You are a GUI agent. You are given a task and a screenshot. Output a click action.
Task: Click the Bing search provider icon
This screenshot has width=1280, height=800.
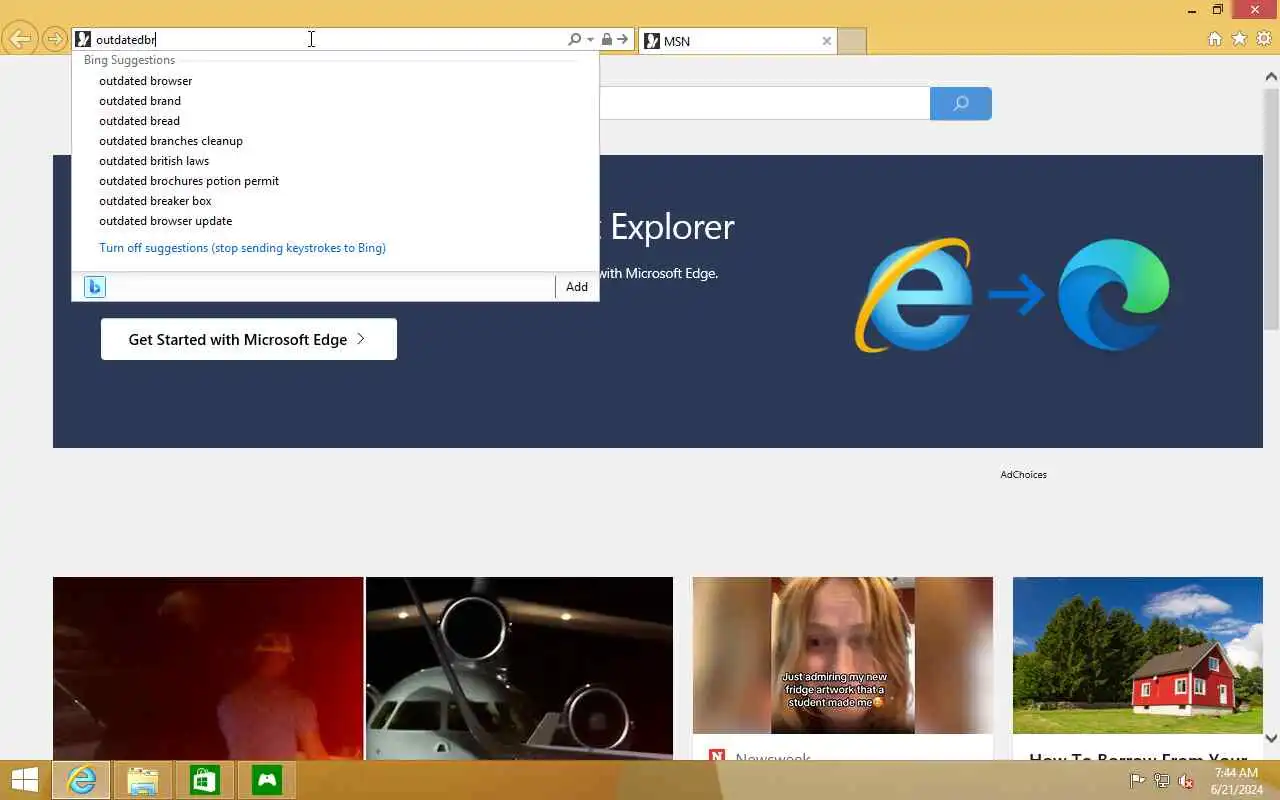(95, 287)
